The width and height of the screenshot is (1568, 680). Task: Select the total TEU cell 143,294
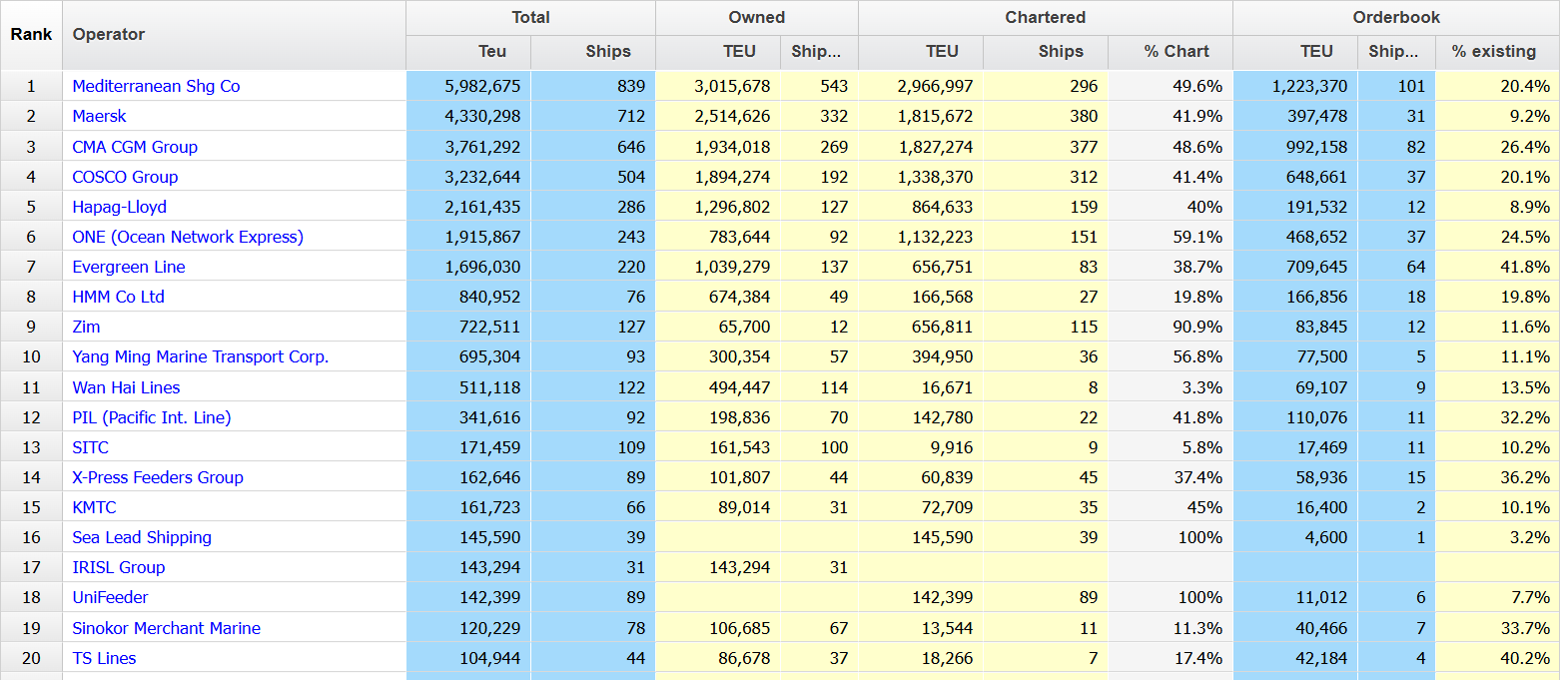(468, 567)
